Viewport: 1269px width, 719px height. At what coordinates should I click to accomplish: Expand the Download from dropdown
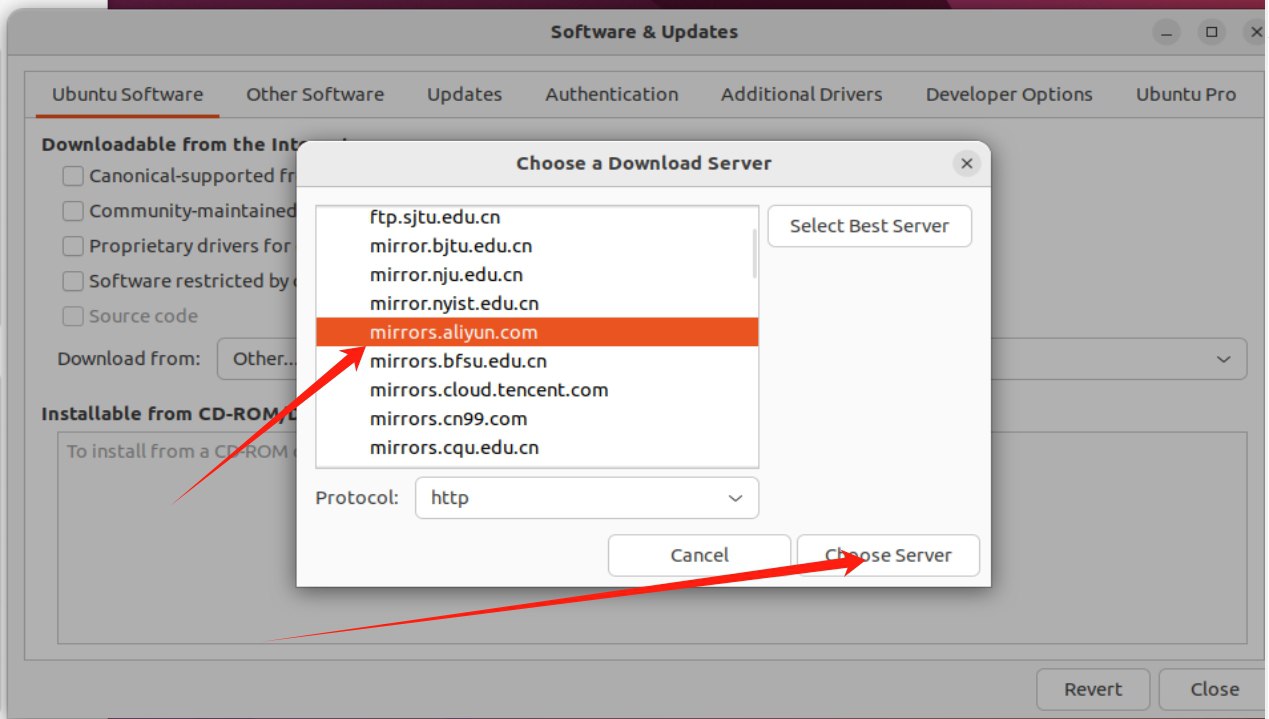[x=1222, y=359]
